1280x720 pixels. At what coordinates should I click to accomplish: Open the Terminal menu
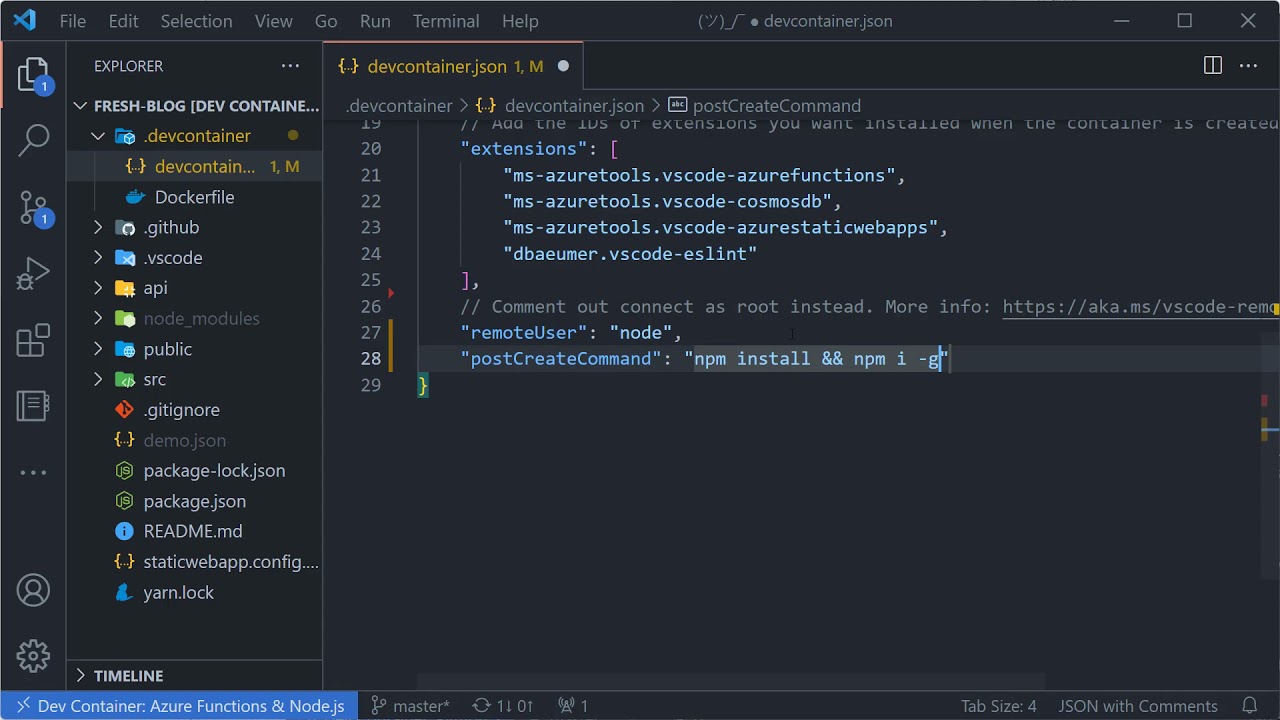tap(446, 21)
